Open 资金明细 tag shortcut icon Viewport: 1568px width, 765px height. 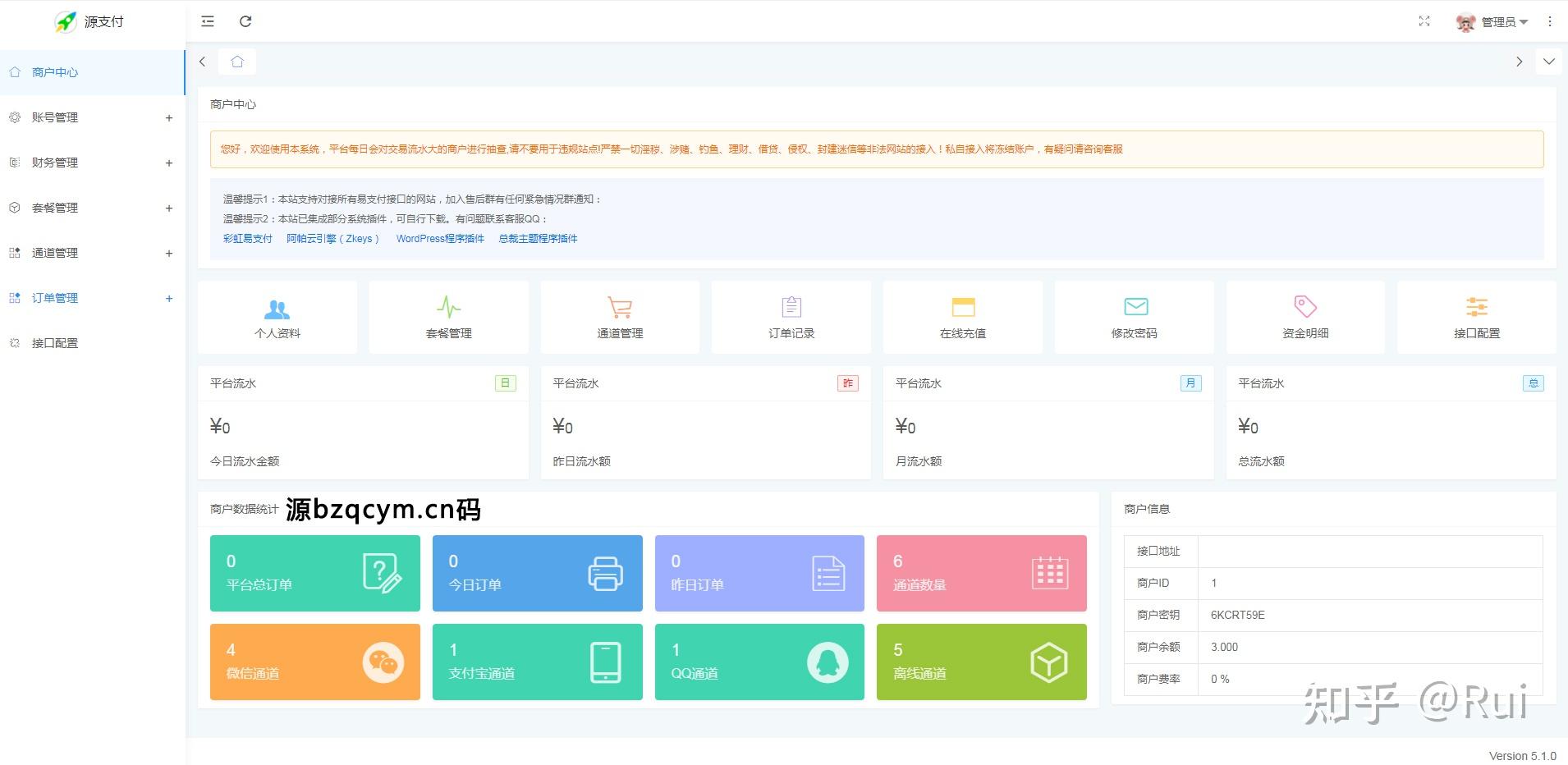(x=1305, y=306)
